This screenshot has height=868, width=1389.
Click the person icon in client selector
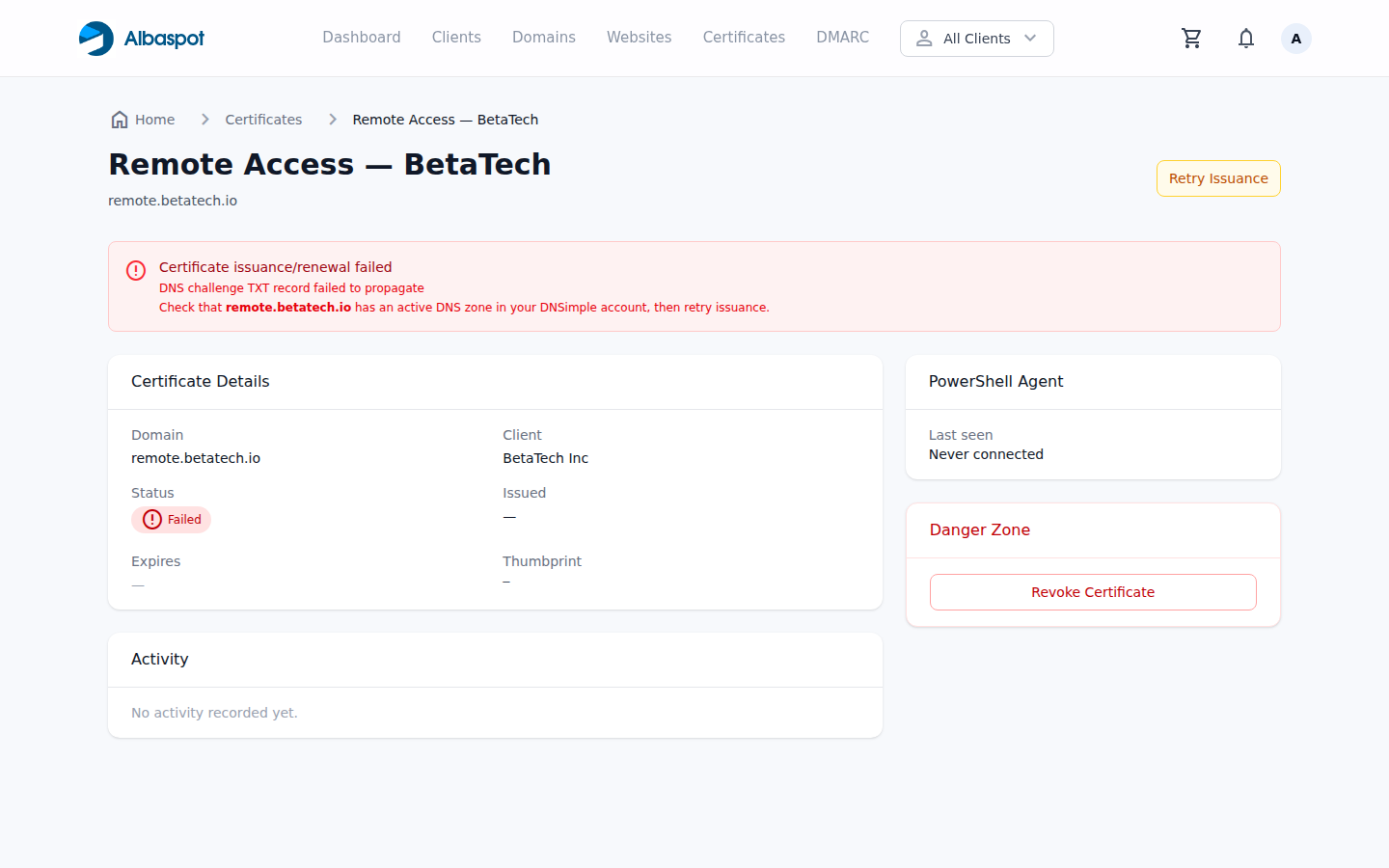[x=924, y=39]
